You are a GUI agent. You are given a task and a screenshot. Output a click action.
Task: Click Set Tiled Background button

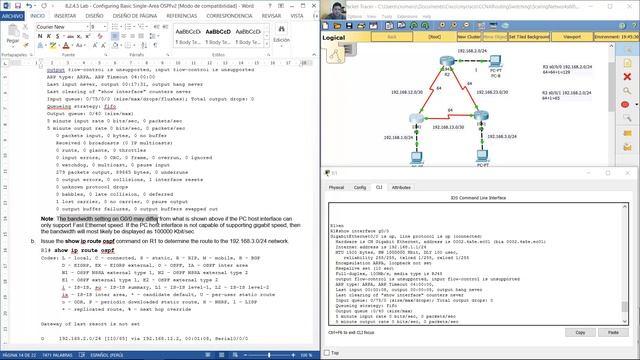529,37
